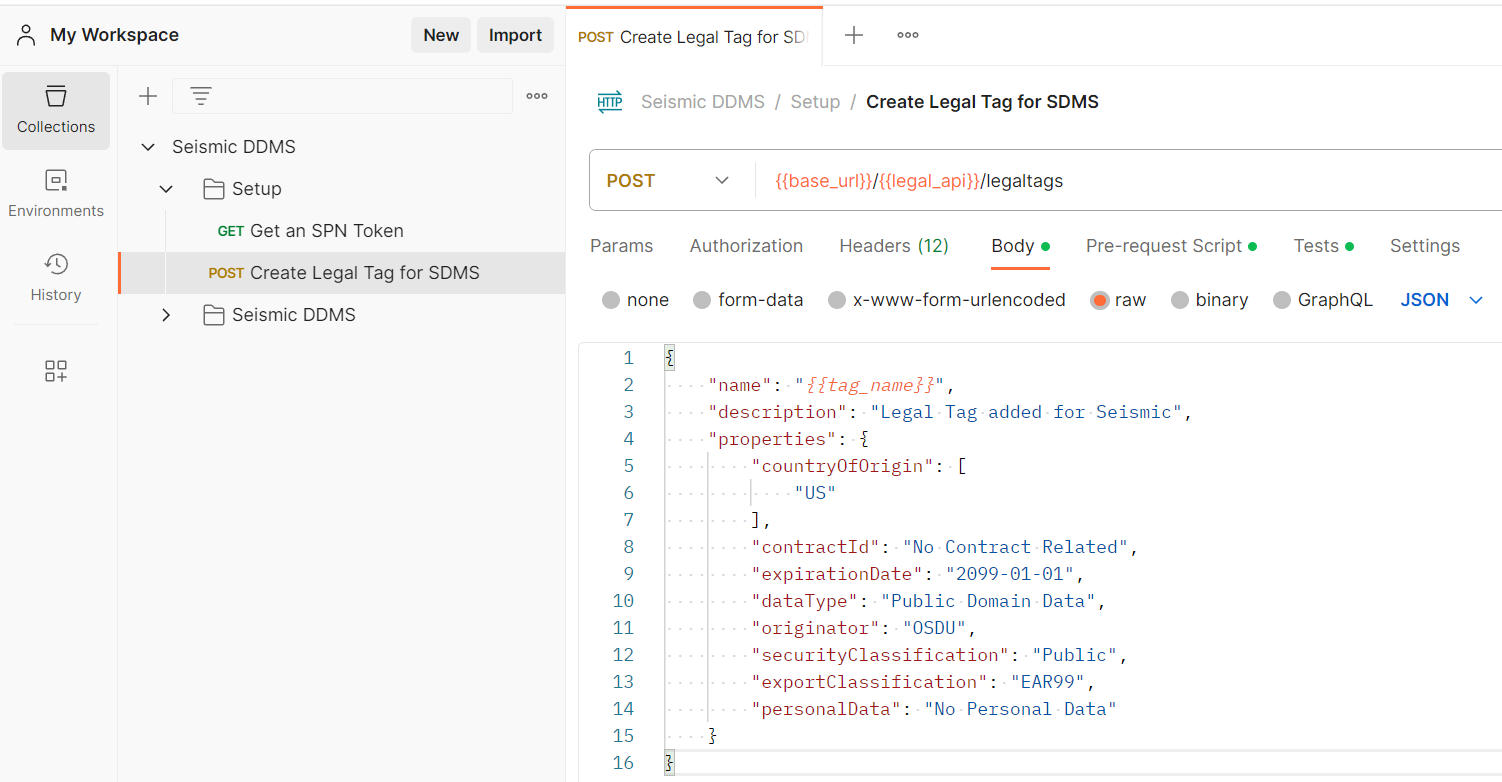Click the My Workspace user icon
The width and height of the screenshot is (1502, 782).
26,35
